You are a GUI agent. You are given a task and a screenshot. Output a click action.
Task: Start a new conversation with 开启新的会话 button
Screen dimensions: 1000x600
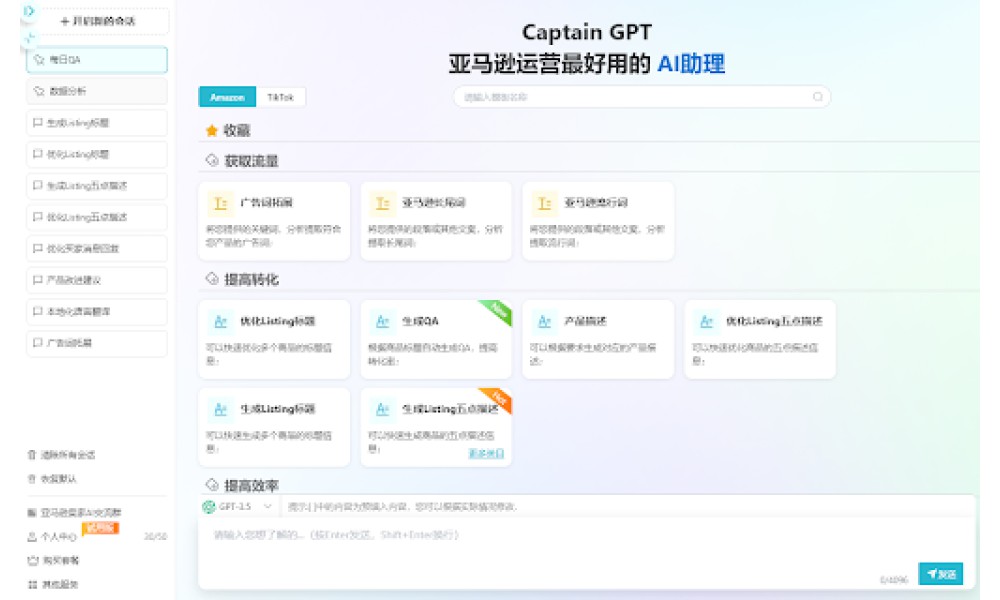[x=98, y=21]
